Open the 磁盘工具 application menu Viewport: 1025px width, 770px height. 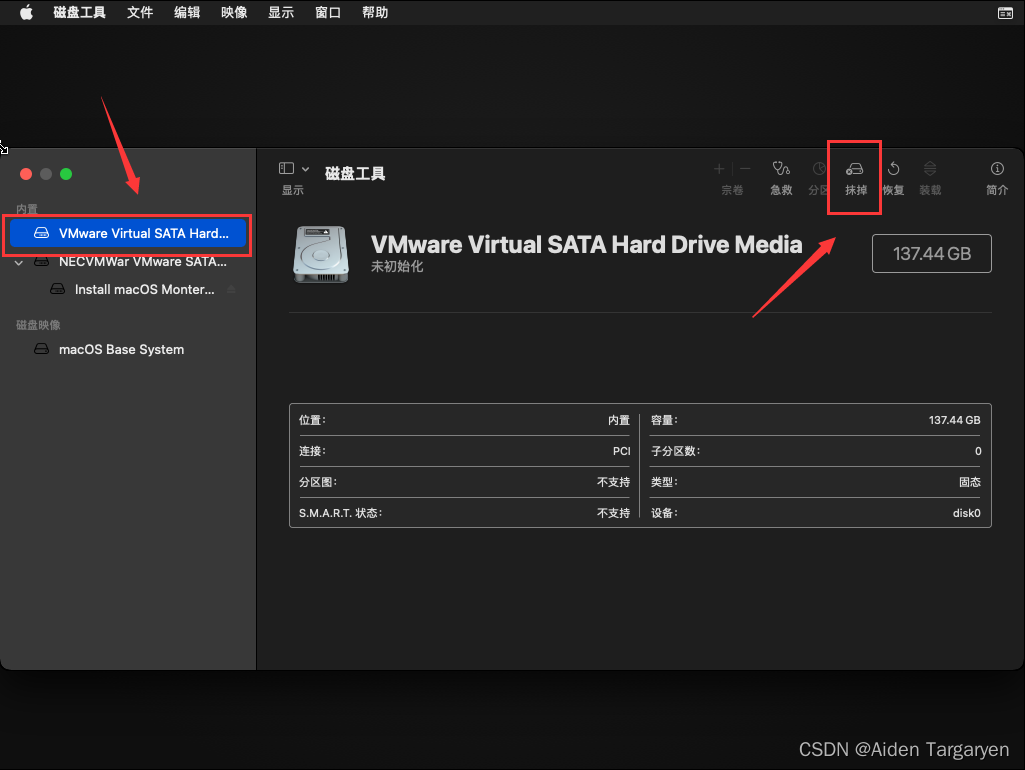point(79,12)
